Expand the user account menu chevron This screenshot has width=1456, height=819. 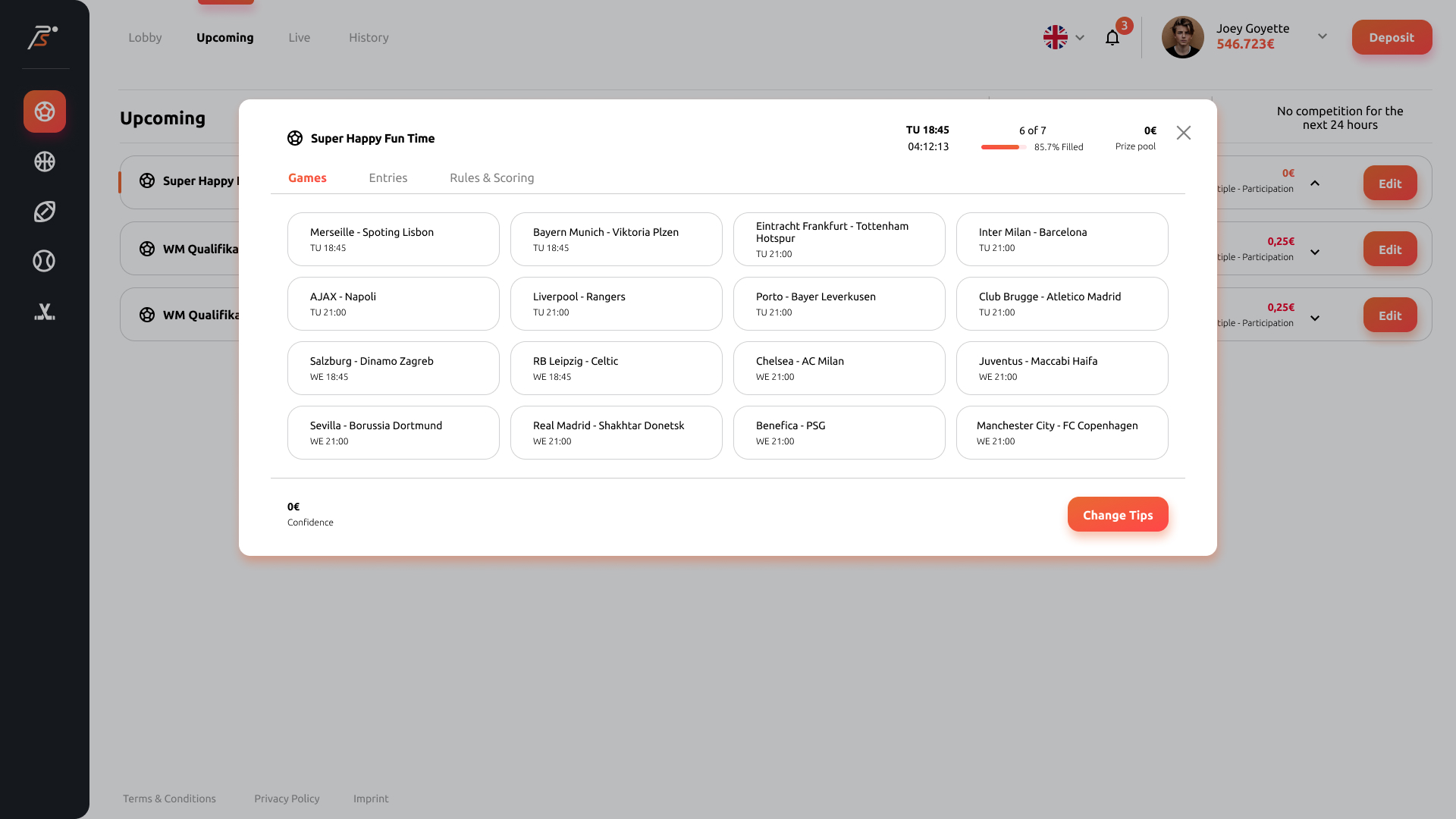1322,36
